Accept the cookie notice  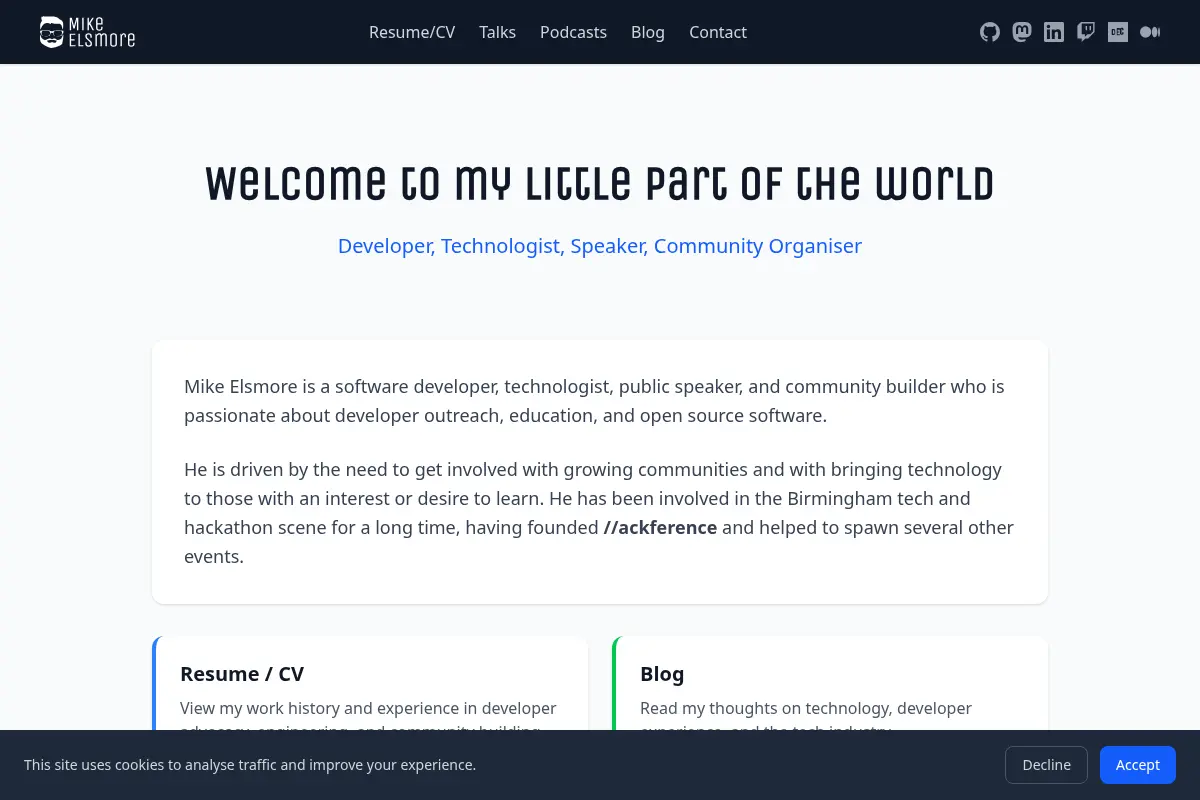(x=1138, y=765)
